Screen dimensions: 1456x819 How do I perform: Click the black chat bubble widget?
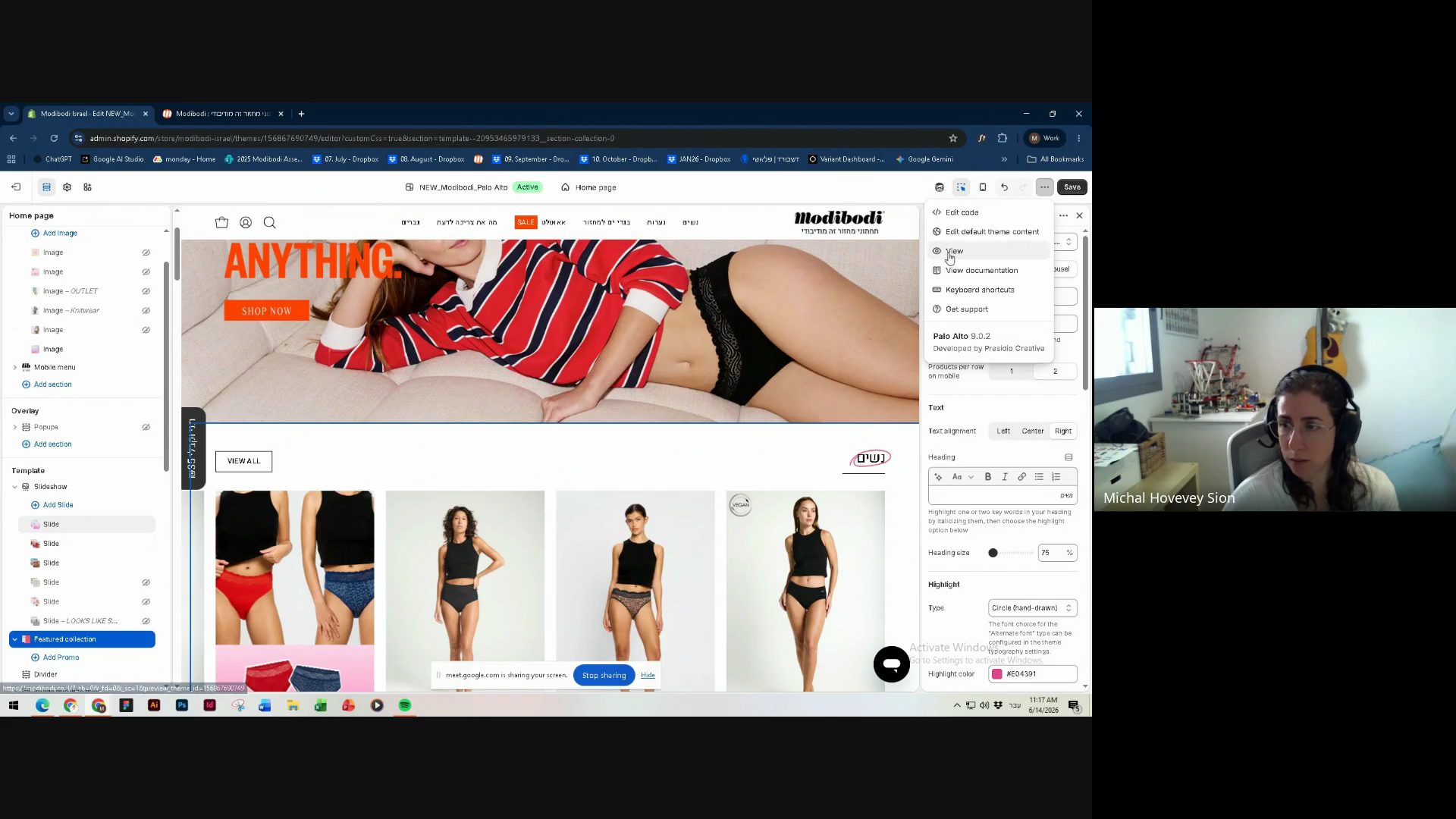pyautogui.click(x=892, y=664)
